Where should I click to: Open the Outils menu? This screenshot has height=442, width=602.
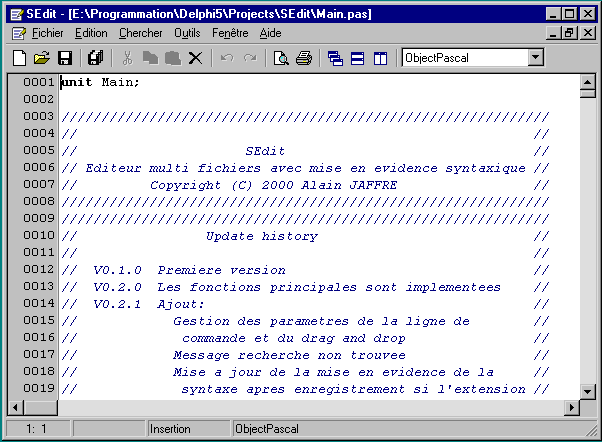(187, 33)
